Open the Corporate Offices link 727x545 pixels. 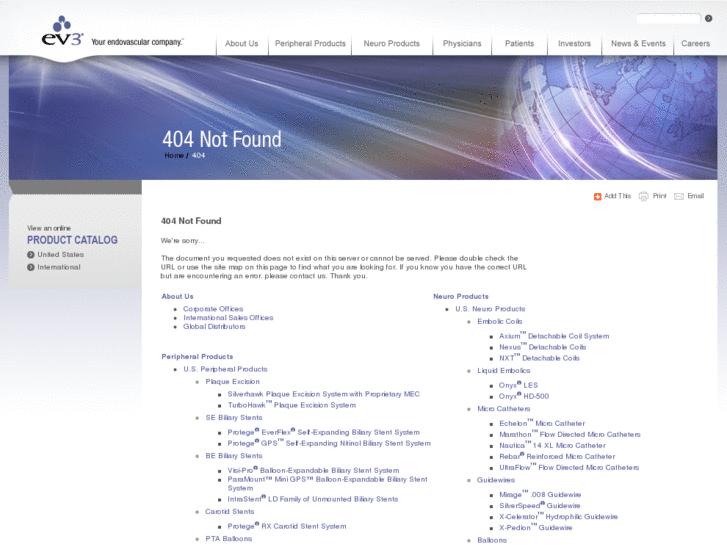pyautogui.click(x=213, y=309)
